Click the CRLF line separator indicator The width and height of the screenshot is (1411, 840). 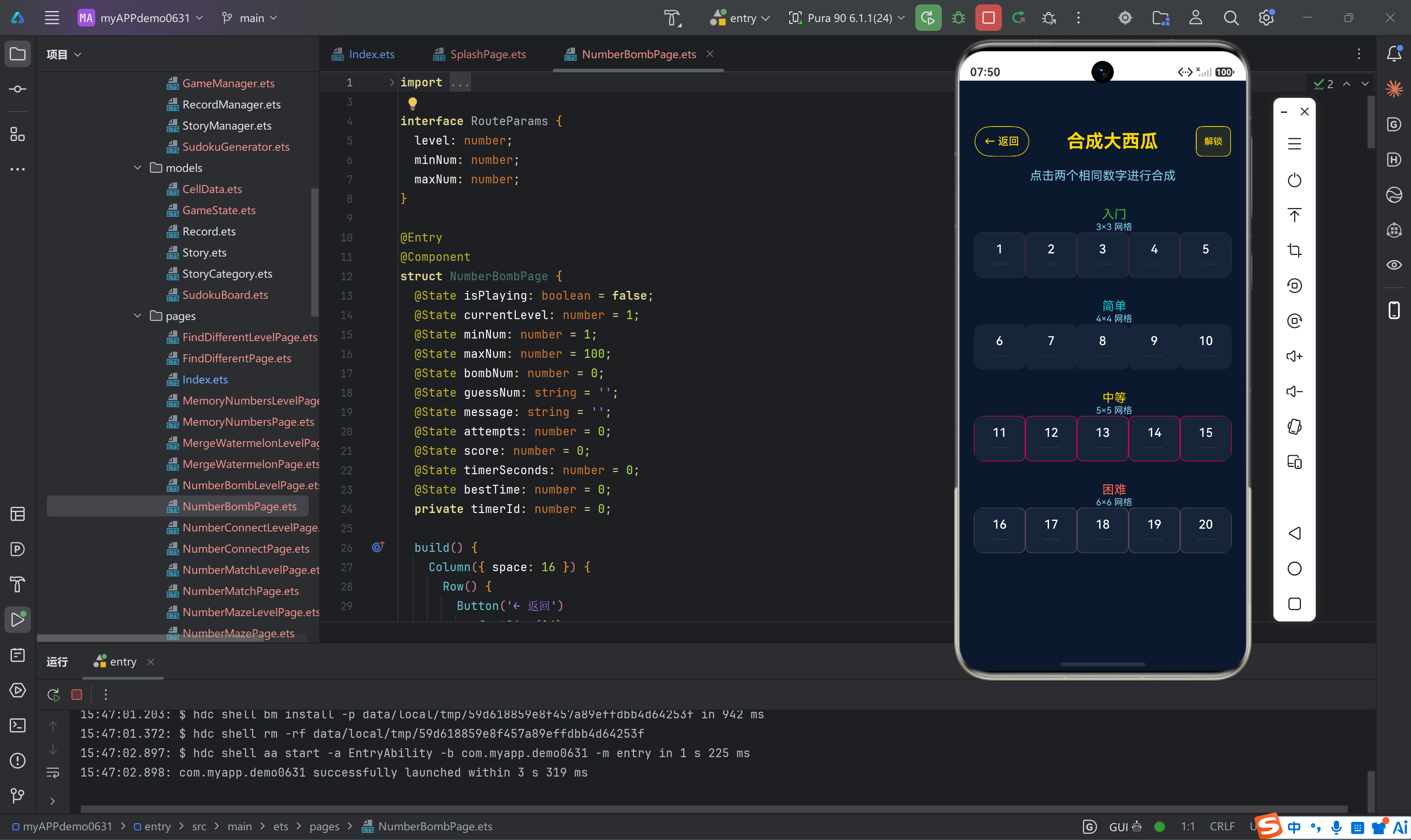1222,826
